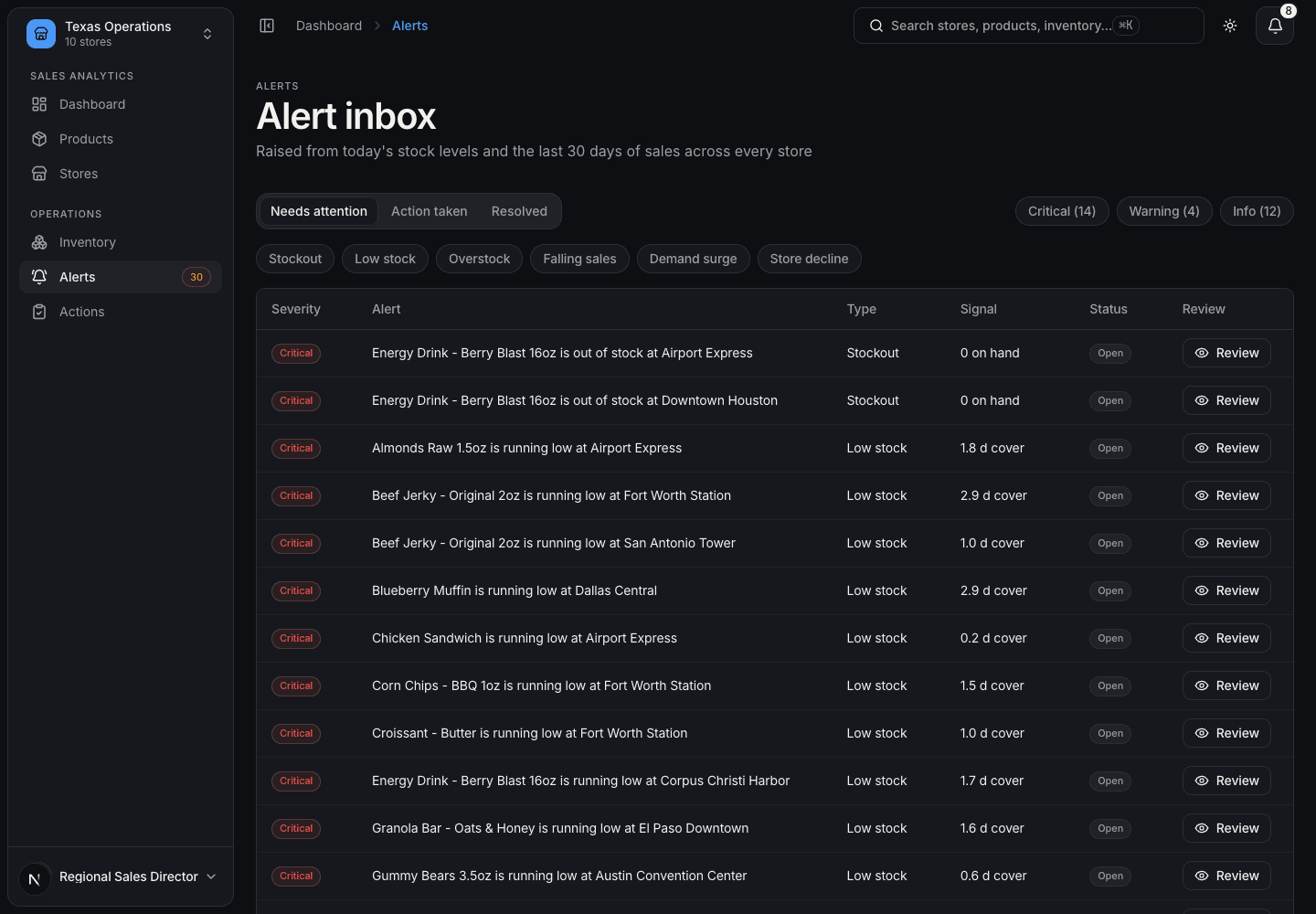Viewport: 1316px width, 914px height.
Task: Click the 30 alerts count badge
Action: point(196,277)
